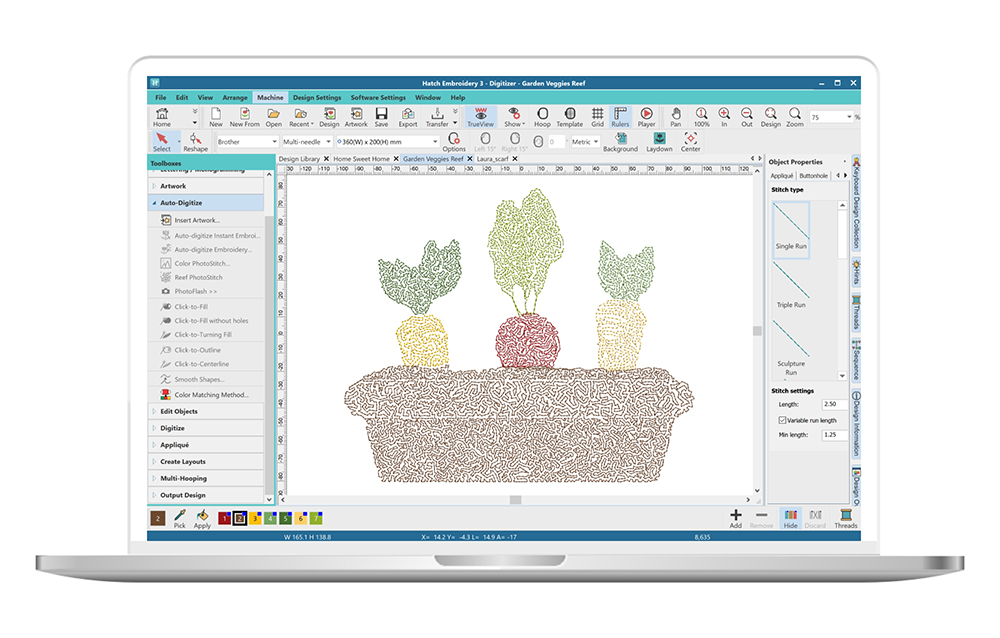Viewport: 1000px width, 638px height.
Task: Click Insert Artwork in Auto-Digitize toolbox
Action: tap(197, 220)
